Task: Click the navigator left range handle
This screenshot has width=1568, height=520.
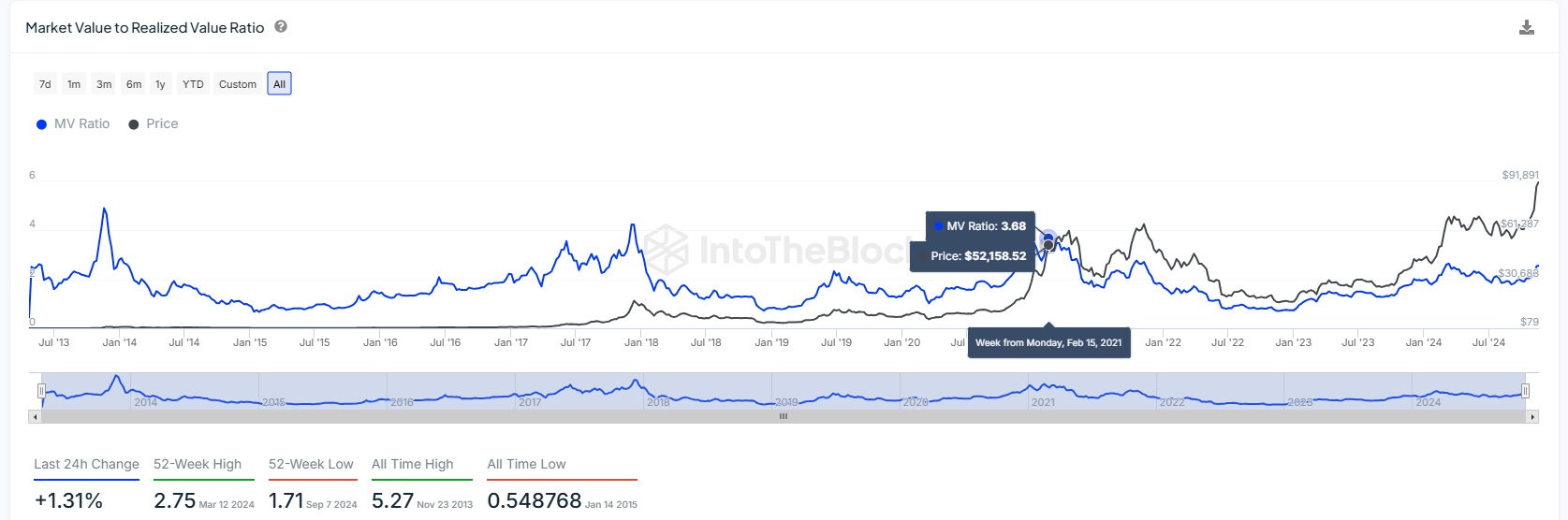Action: 41,391
